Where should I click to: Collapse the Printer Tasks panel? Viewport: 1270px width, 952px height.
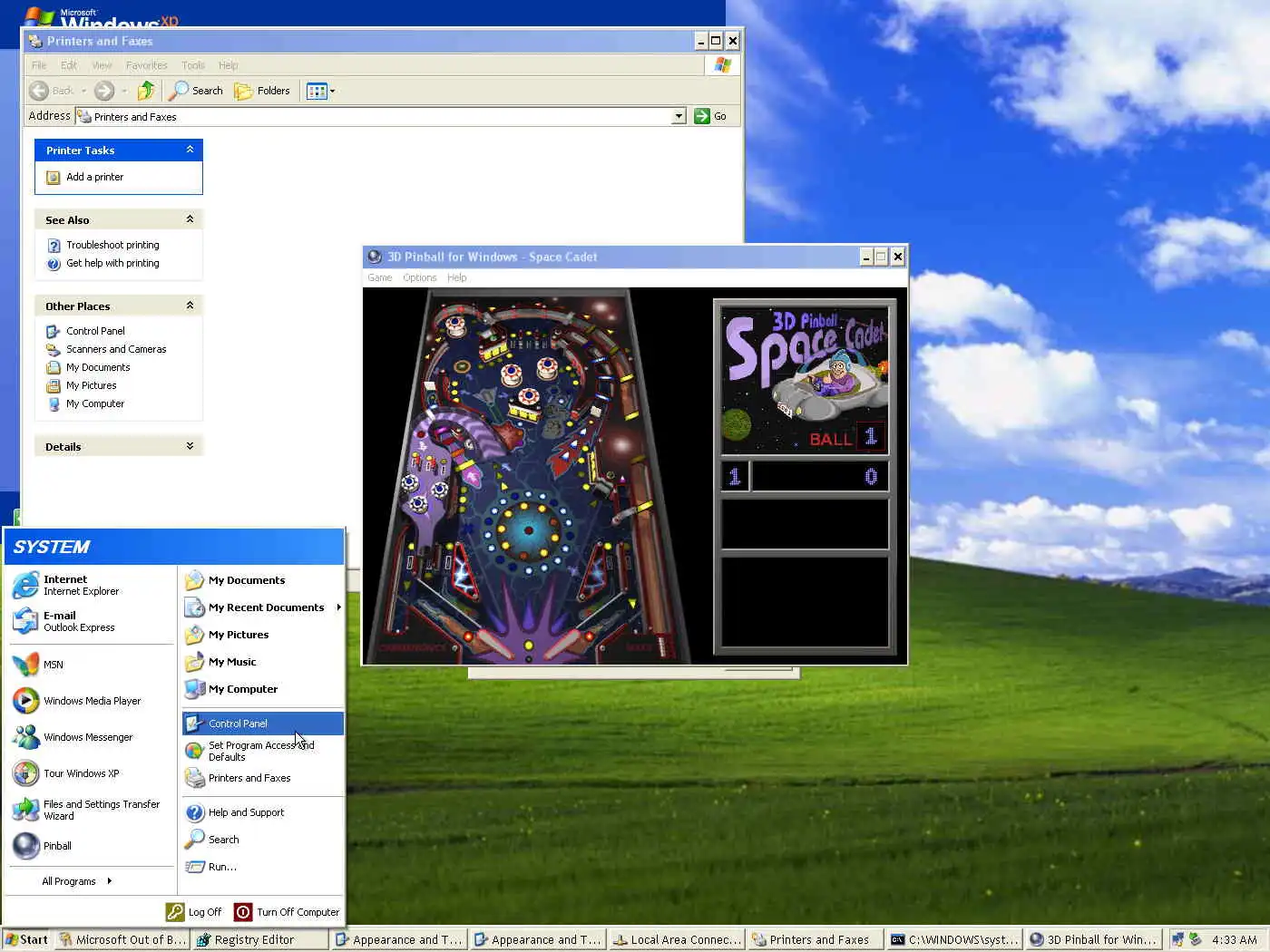190,150
